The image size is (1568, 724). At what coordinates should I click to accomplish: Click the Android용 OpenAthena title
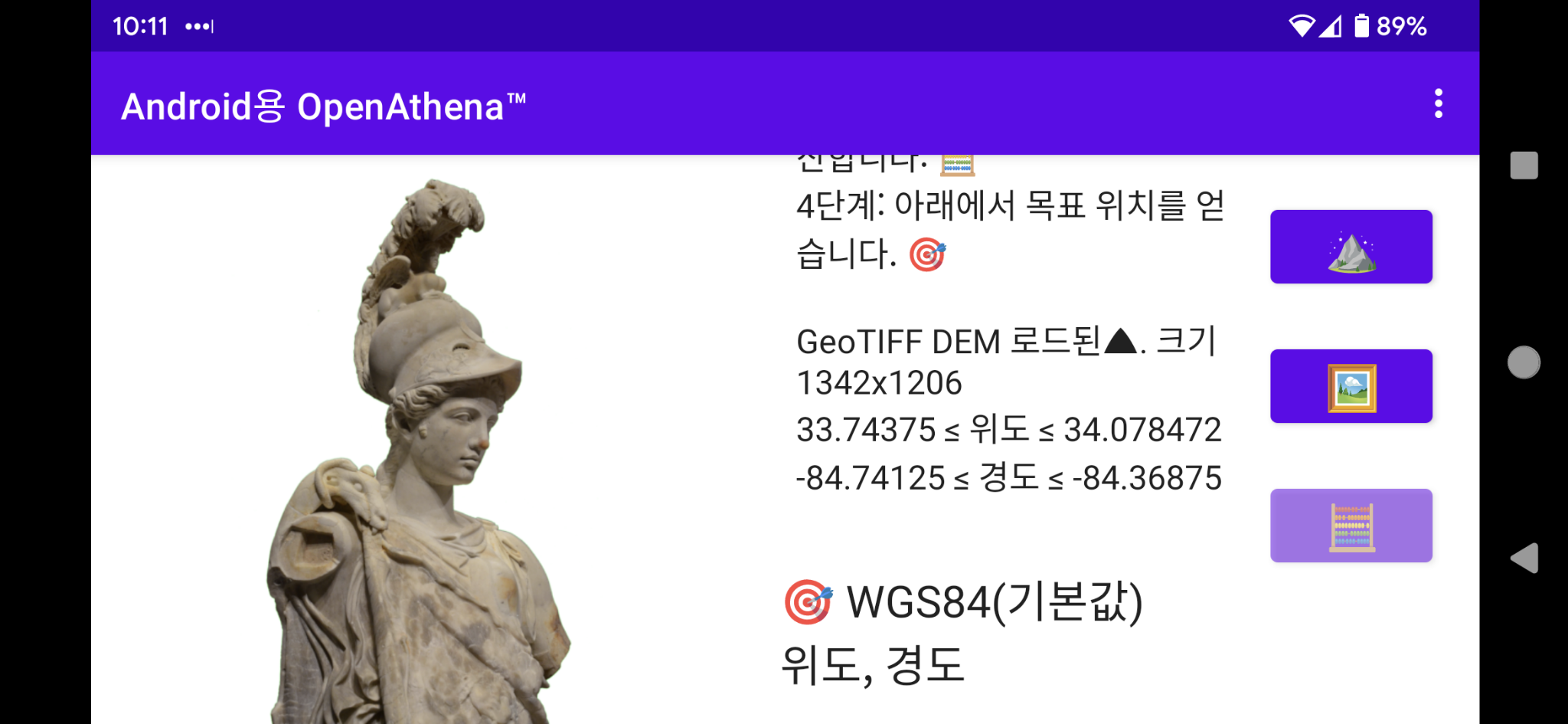click(324, 106)
